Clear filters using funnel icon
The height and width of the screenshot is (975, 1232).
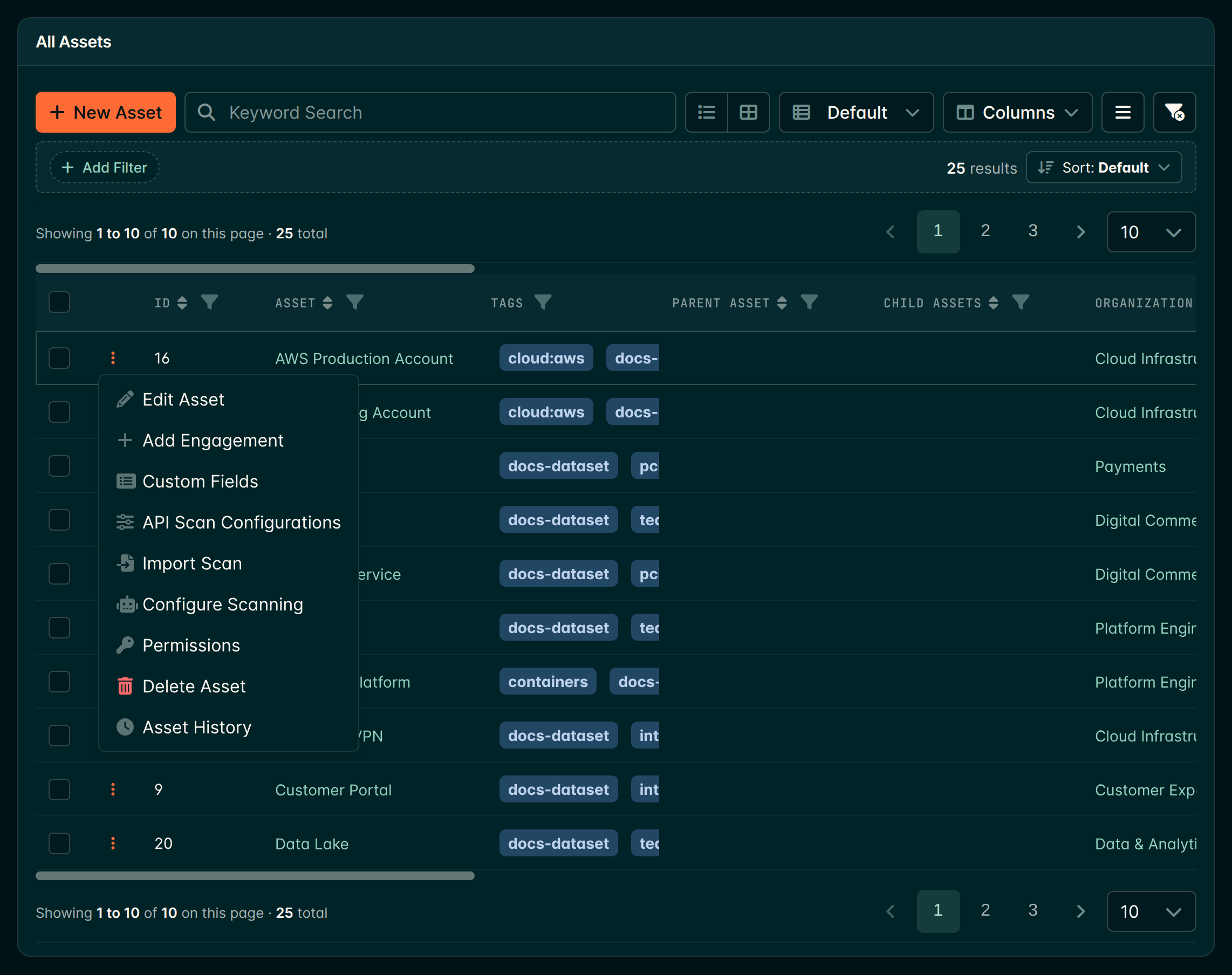[x=1174, y=113]
